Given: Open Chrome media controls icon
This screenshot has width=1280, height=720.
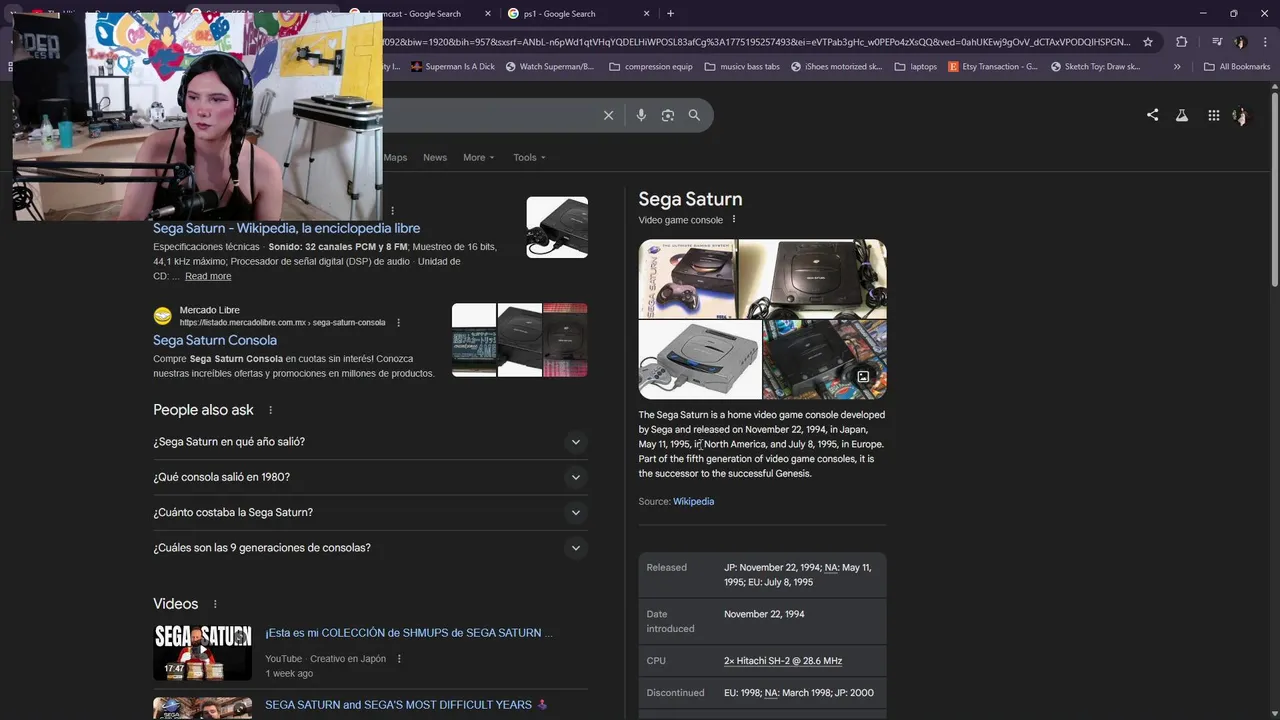Looking at the screenshot, I should click(x=1216, y=42).
